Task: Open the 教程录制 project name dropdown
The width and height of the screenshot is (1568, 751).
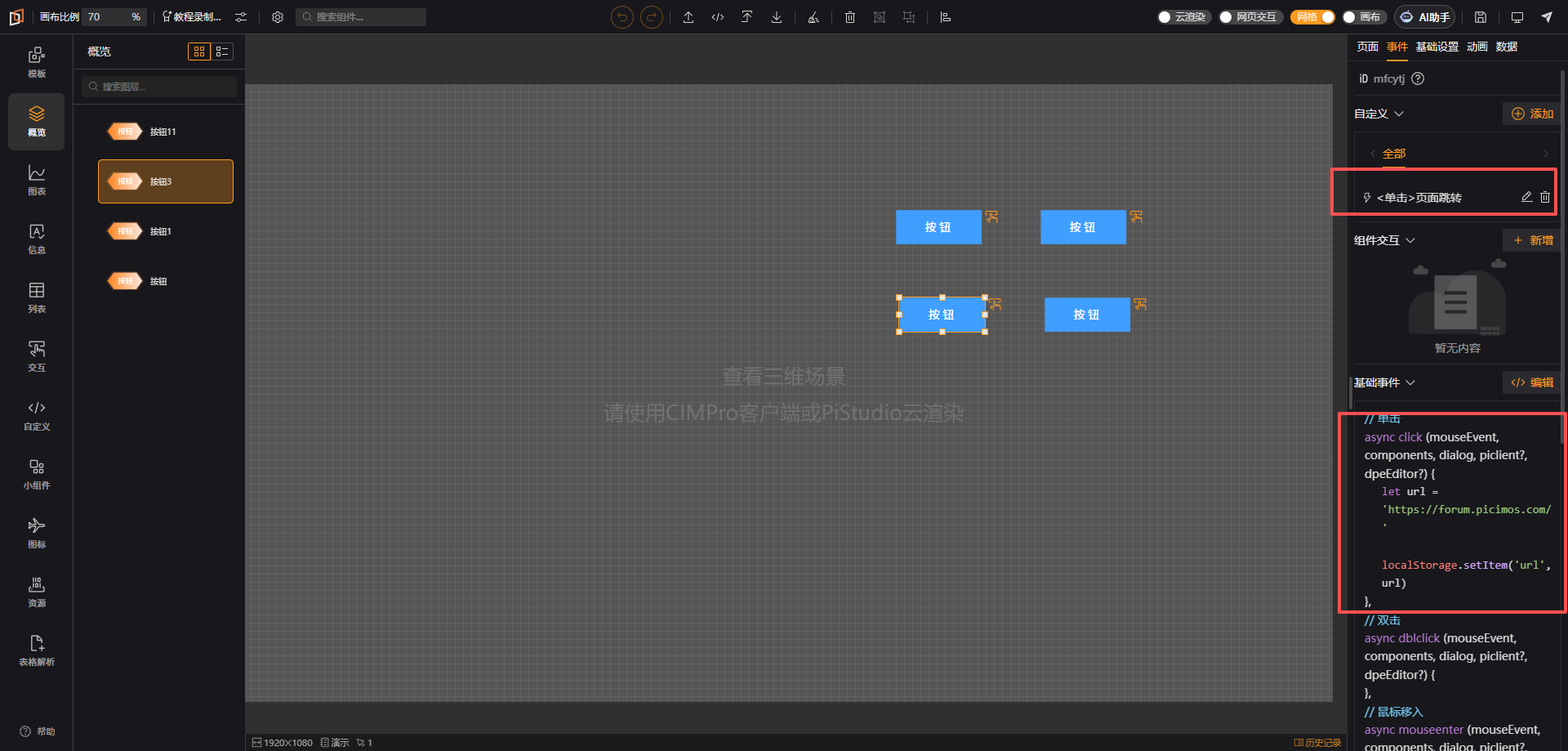Action: click(x=193, y=17)
